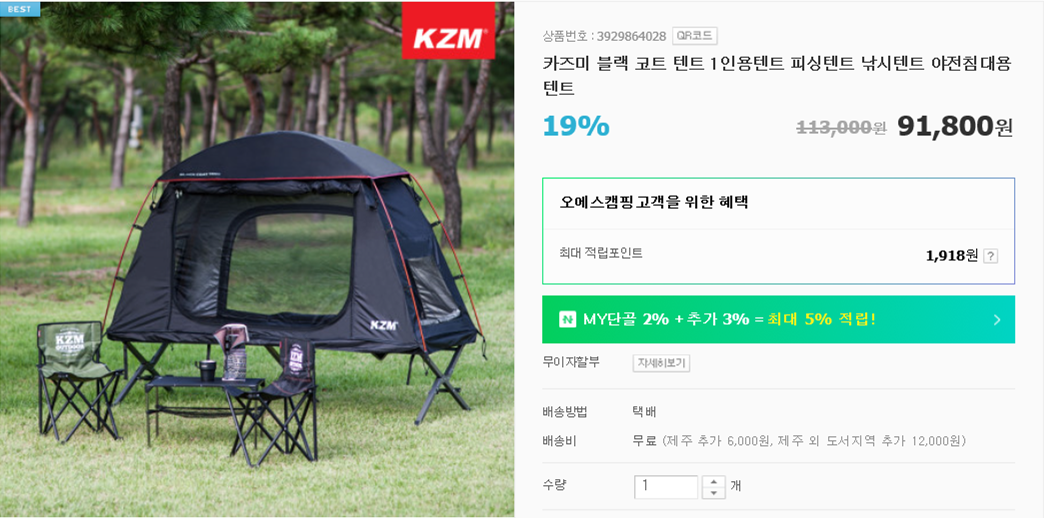Image resolution: width=1044 pixels, height=518 pixels.
Task: Click the KZM red brand logo
Action: [448, 30]
